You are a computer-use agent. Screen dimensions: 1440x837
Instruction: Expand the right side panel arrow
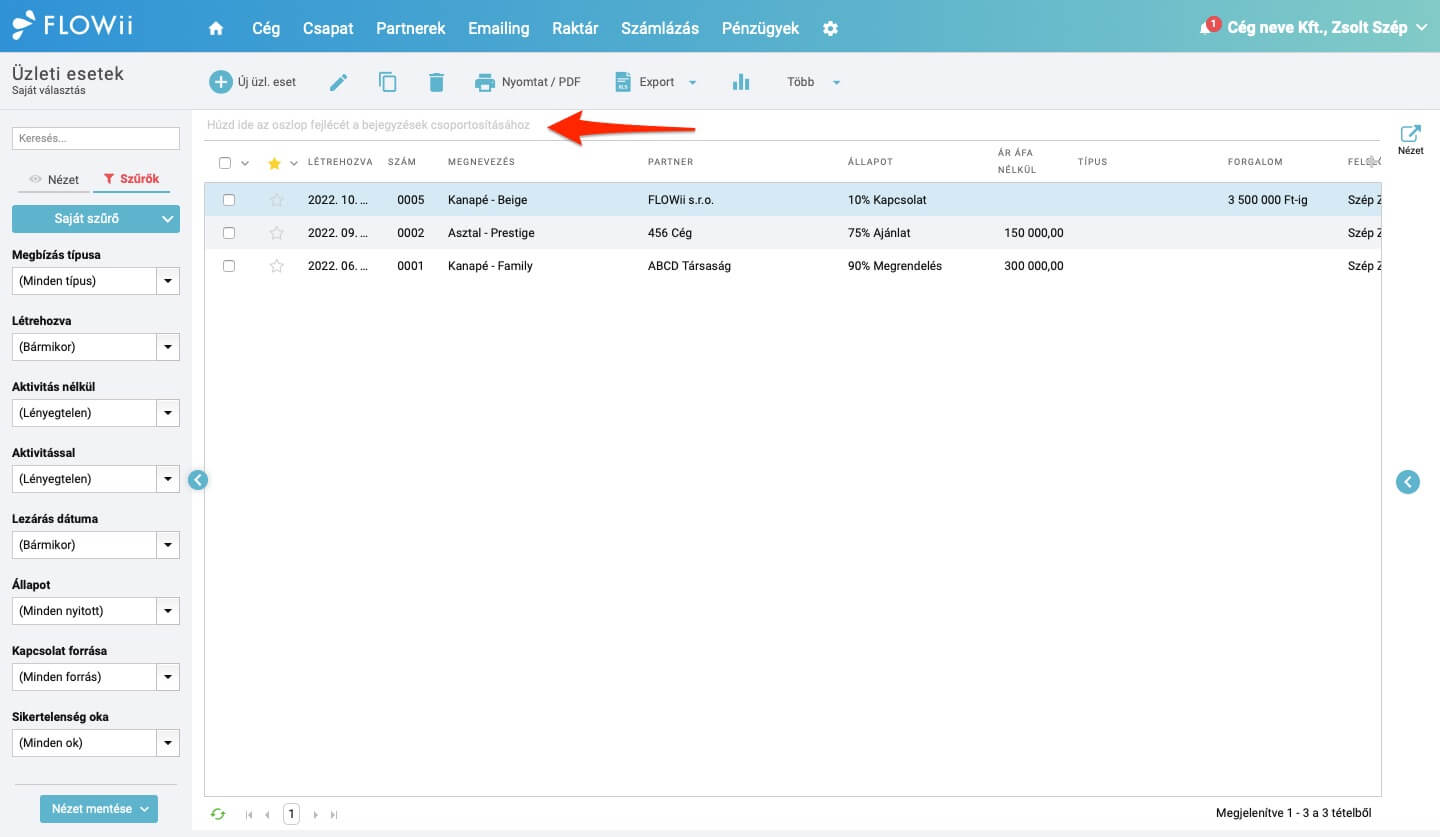click(1408, 483)
